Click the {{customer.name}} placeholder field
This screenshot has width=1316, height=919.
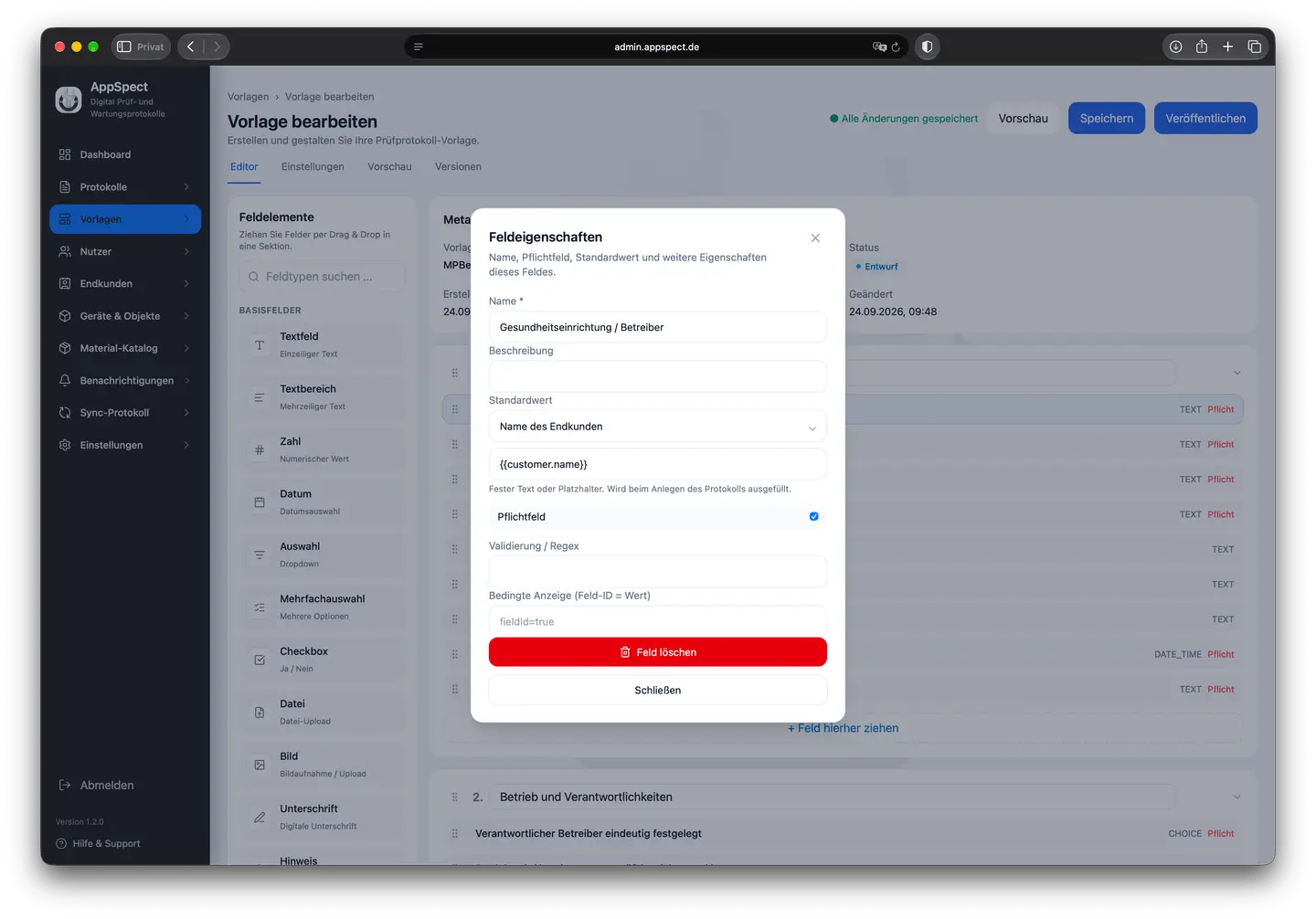[x=658, y=464]
